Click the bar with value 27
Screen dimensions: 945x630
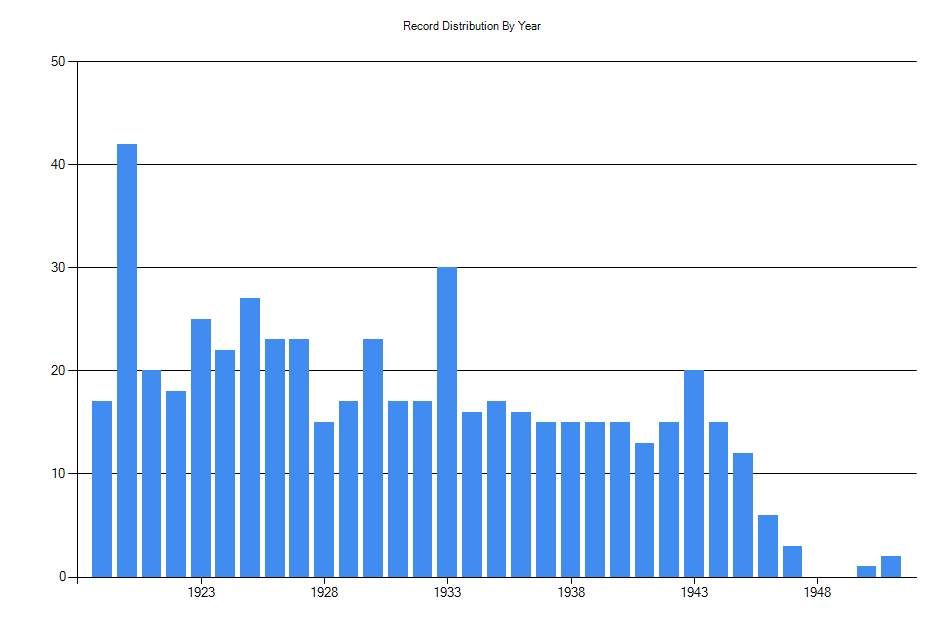click(250, 438)
